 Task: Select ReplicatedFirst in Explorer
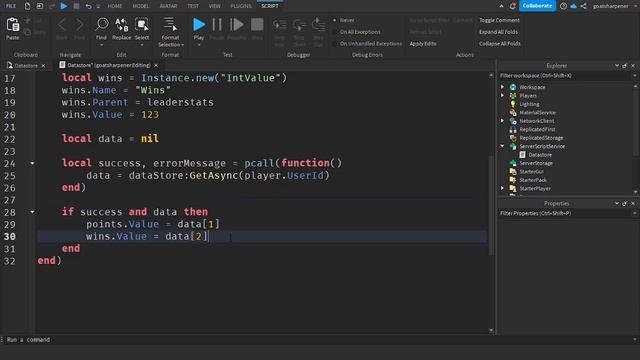click(x=537, y=129)
